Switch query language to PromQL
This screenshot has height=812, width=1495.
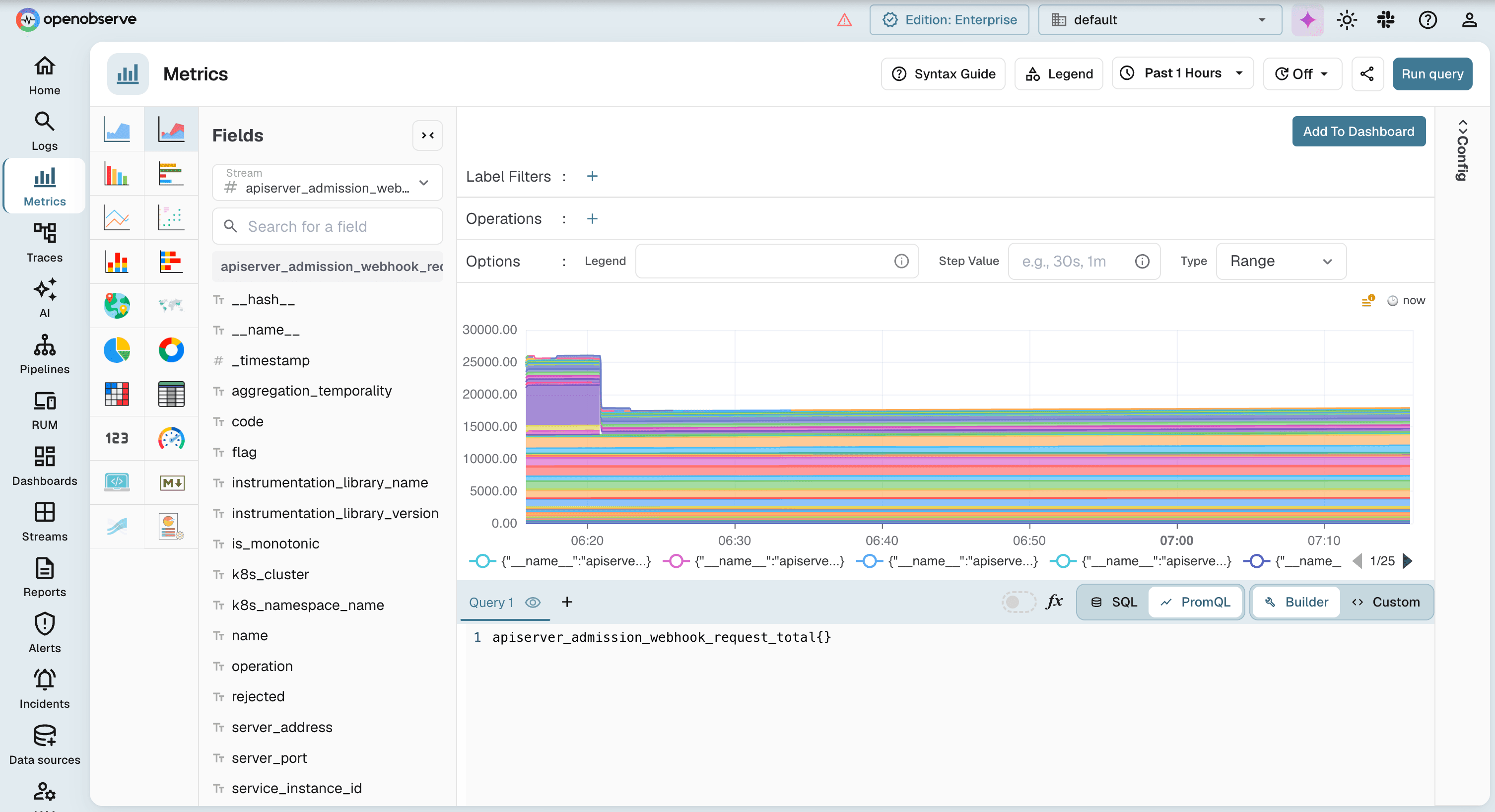(1195, 602)
